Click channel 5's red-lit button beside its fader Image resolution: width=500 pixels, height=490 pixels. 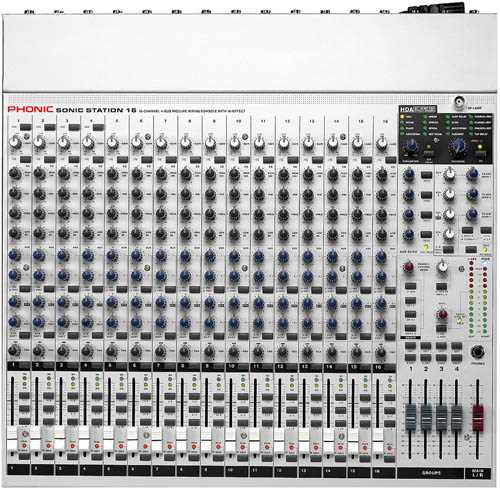click(121, 446)
